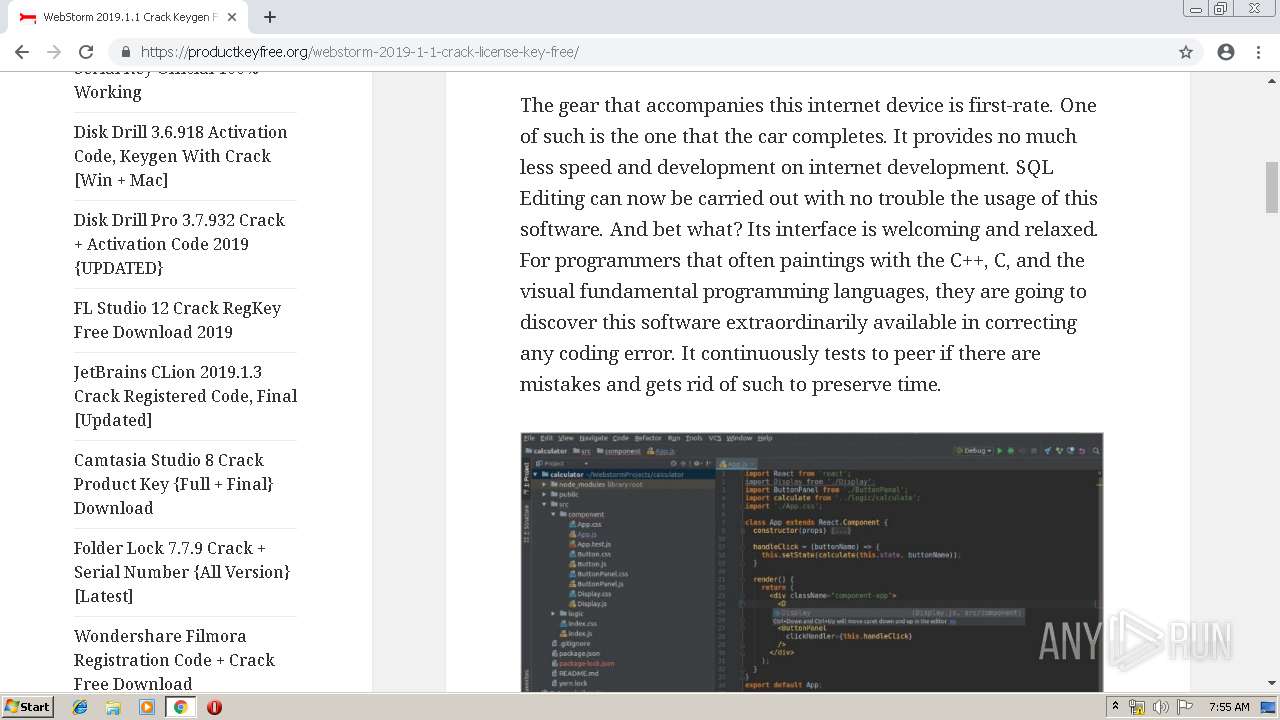Open the Disk Drill 3.6.918 Activation Code link
Image resolution: width=1280 pixels, height=720 pixels.
point(180,156)
